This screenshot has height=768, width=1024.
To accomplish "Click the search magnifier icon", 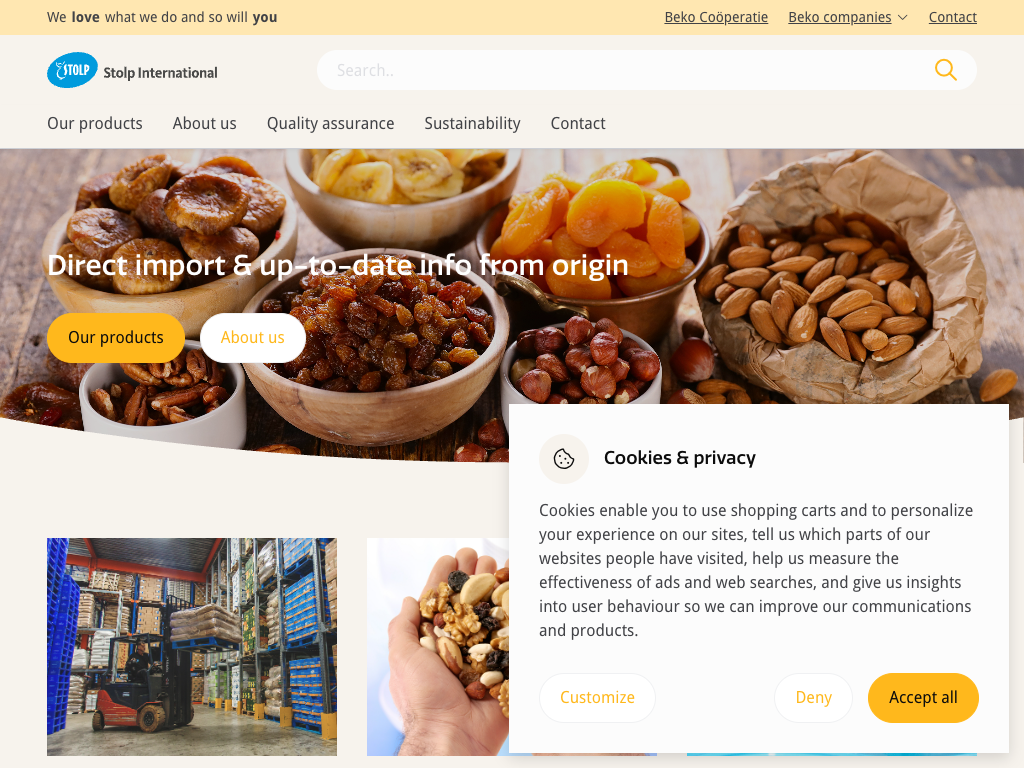I will (x=945, y=70).
